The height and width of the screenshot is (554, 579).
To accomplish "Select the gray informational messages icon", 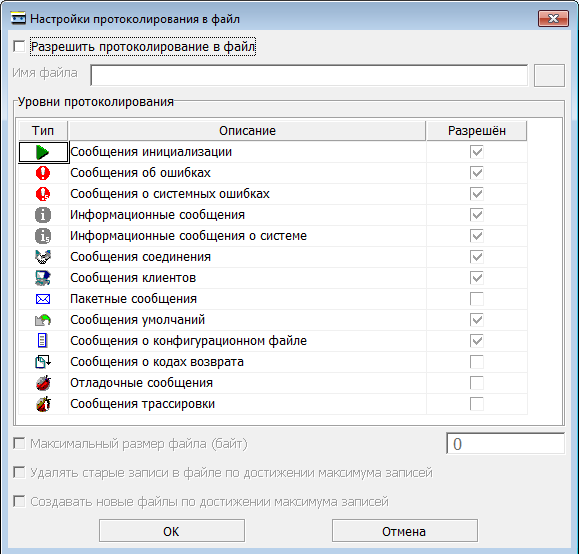I will [x=43, y=215].
